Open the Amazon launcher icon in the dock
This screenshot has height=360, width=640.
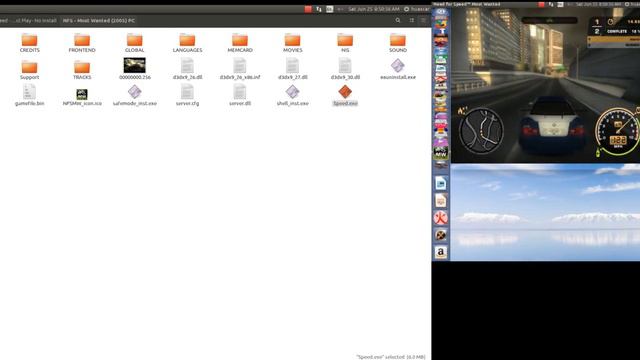[440, 252]
